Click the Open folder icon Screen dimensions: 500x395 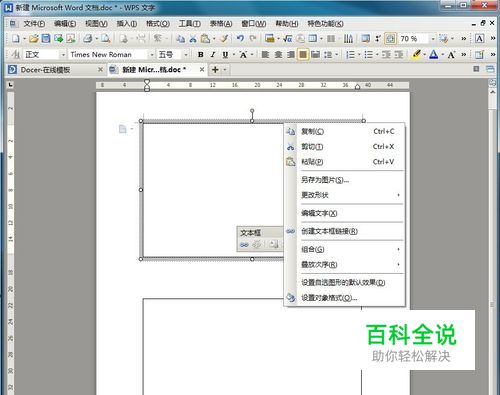[x=33, y=39]
